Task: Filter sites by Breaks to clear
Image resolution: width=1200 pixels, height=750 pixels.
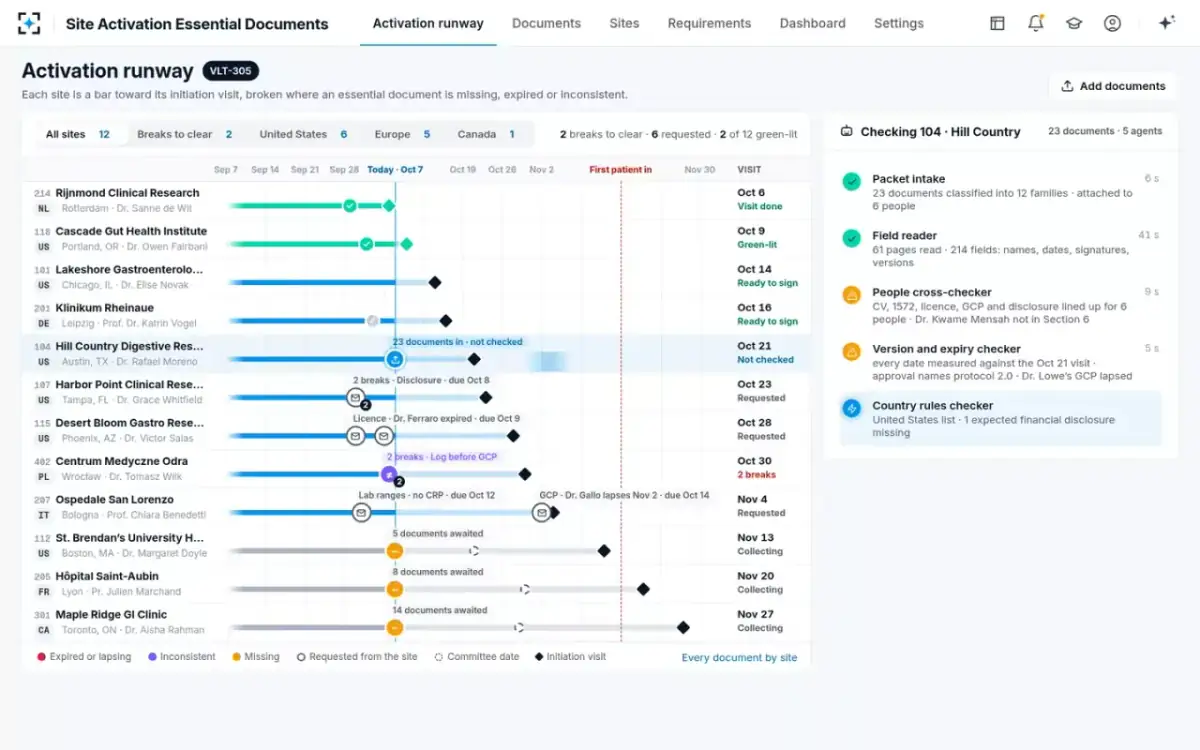Action: tap(185, 134)
